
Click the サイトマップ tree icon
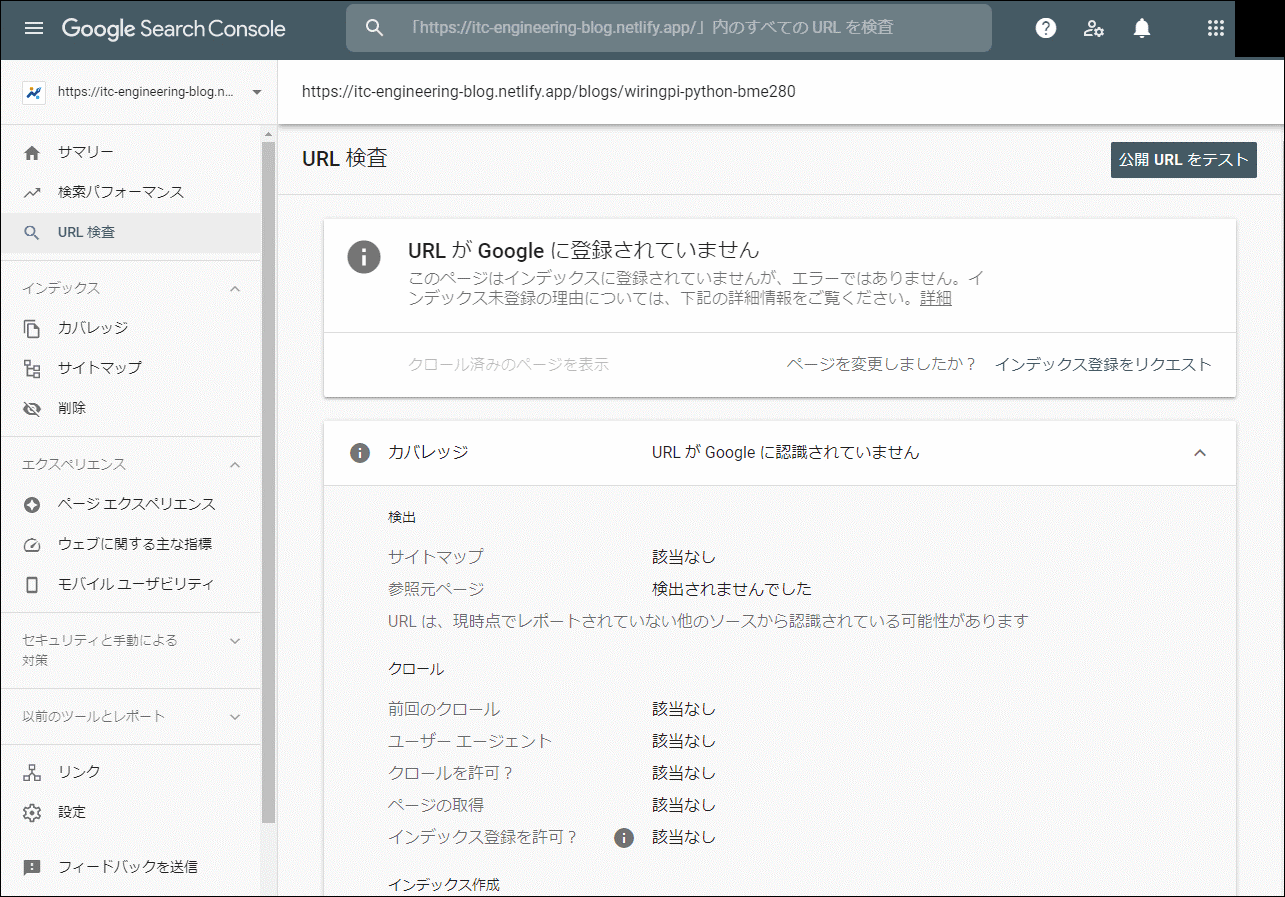pyautogui.click(x=32, y=368)
